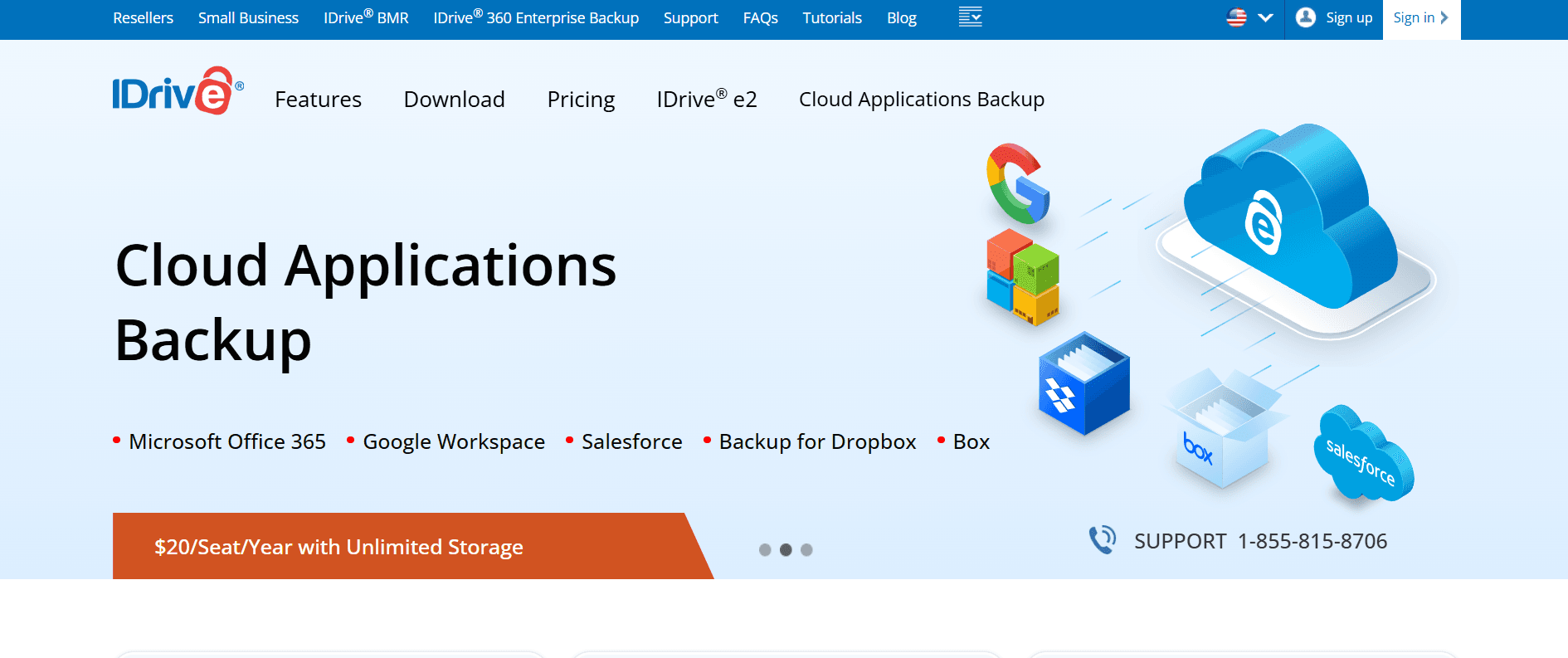The image size is (1568, 658).
Task: Click the Google G logo graphic
Action: [1018, 183]
